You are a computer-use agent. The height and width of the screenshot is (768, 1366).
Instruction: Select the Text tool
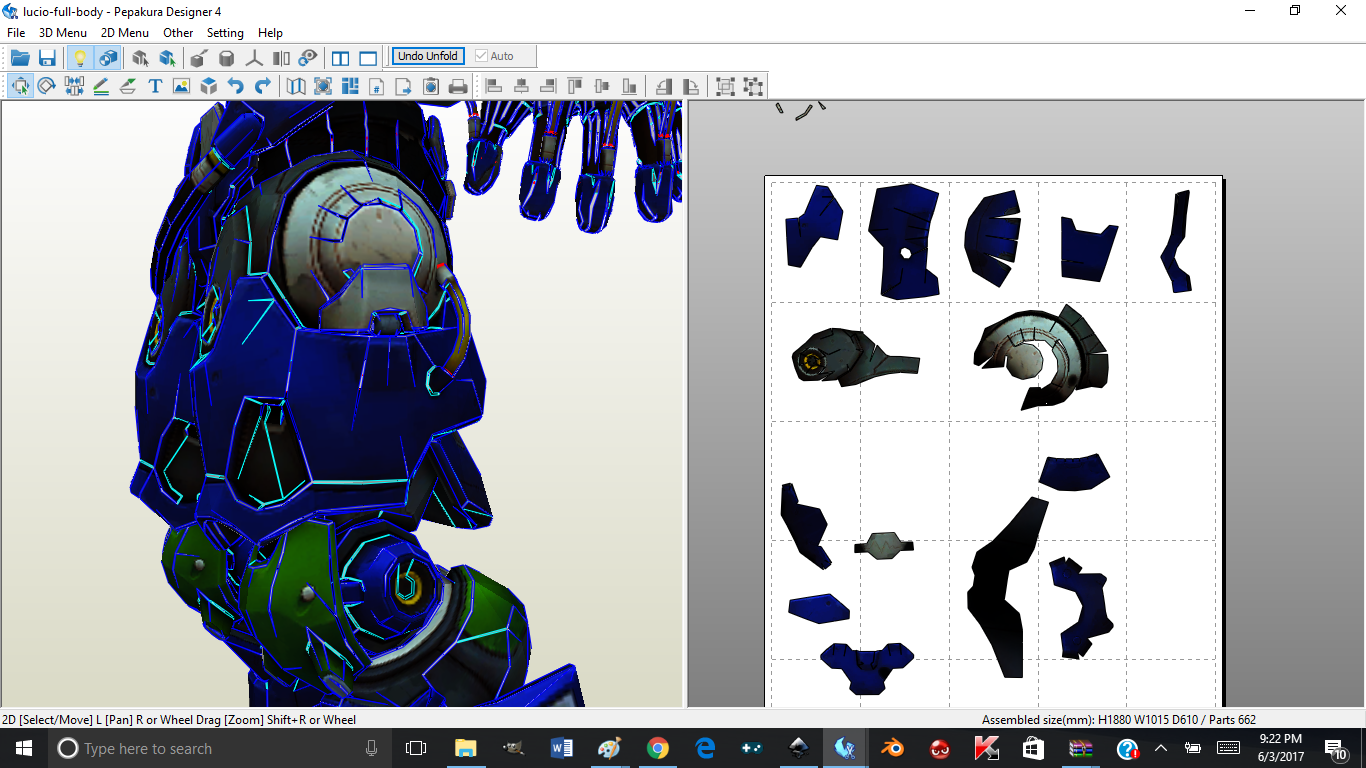tap(155, 86)
